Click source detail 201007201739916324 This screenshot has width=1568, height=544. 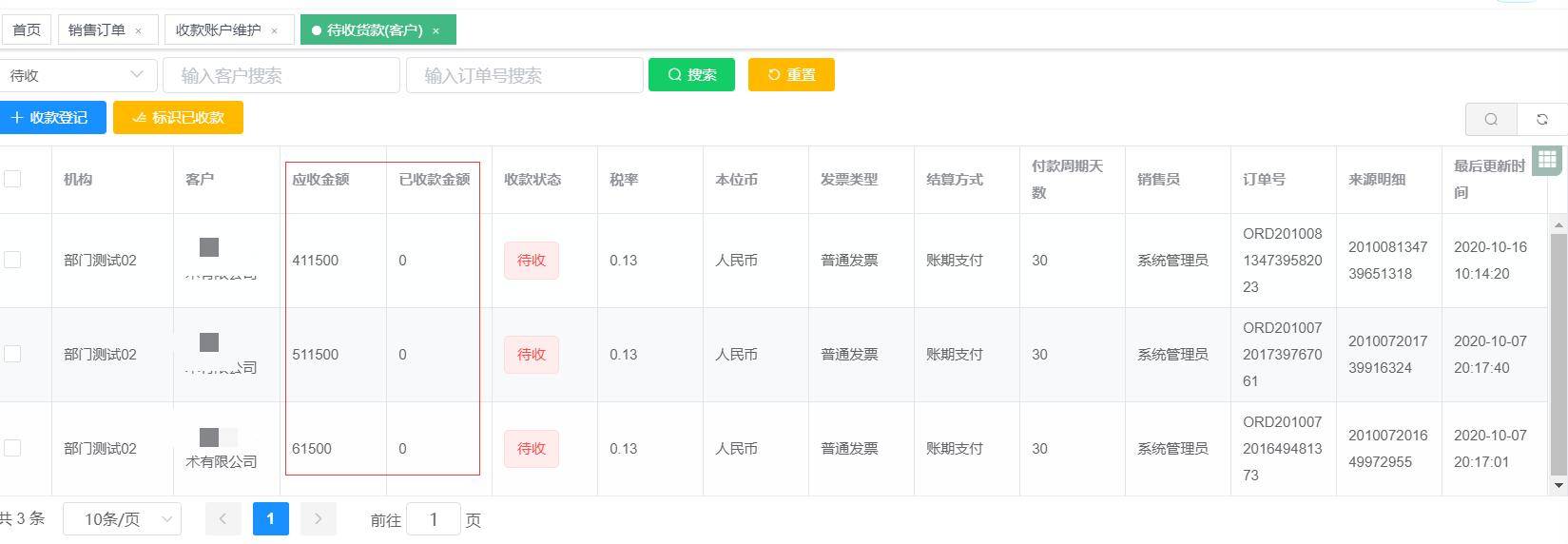pyautogui.click(x=1387, y=354)
